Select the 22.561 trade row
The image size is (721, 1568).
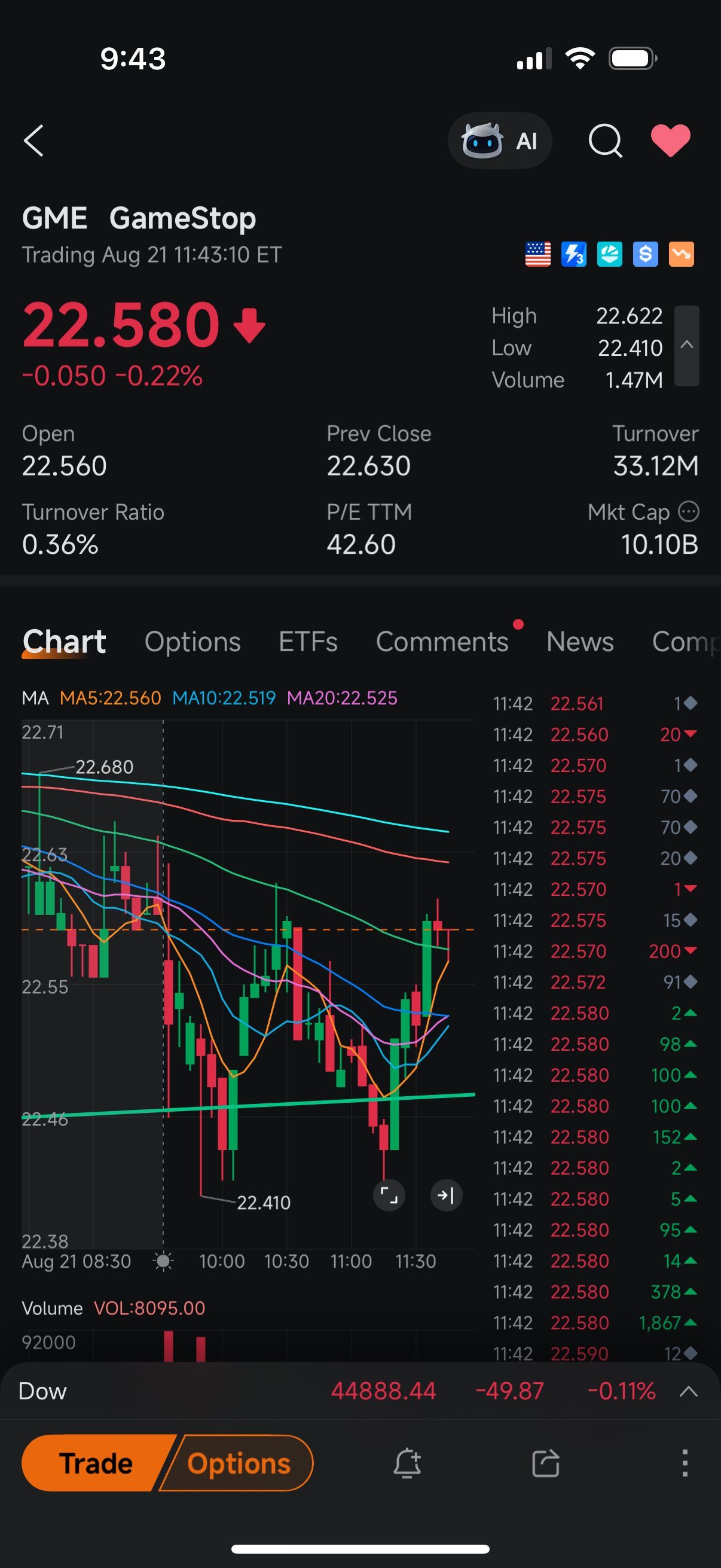[595, 704]
